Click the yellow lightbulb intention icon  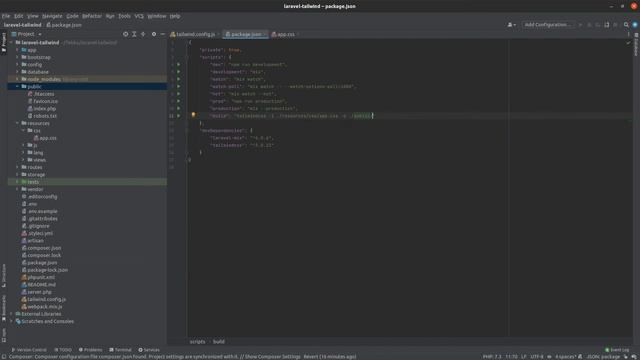193,116
